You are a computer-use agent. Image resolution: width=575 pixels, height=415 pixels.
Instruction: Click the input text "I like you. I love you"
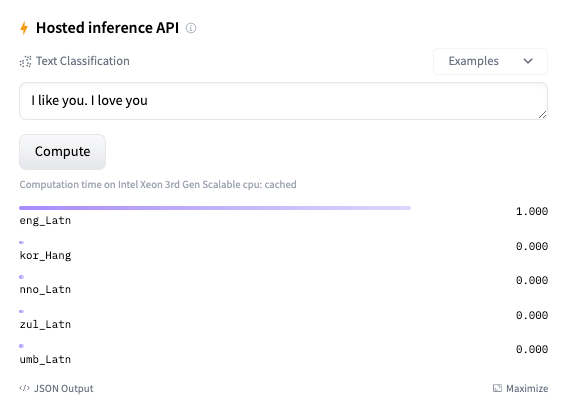89,100
